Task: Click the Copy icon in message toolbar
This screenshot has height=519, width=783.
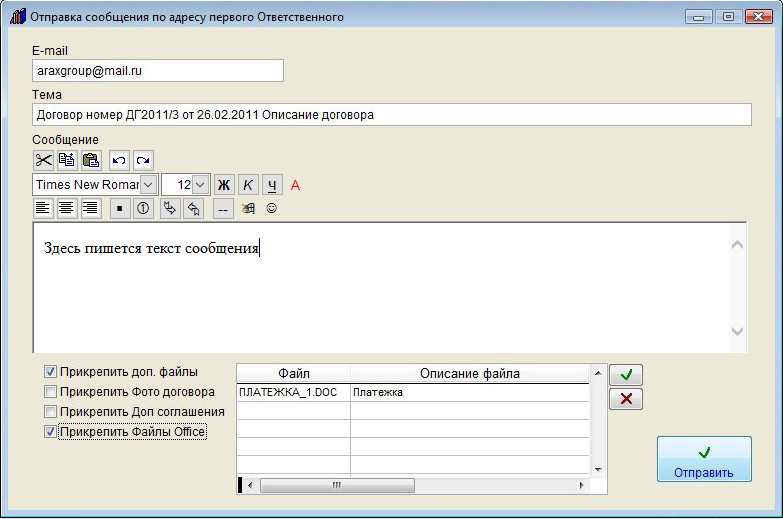Action: 67,160
